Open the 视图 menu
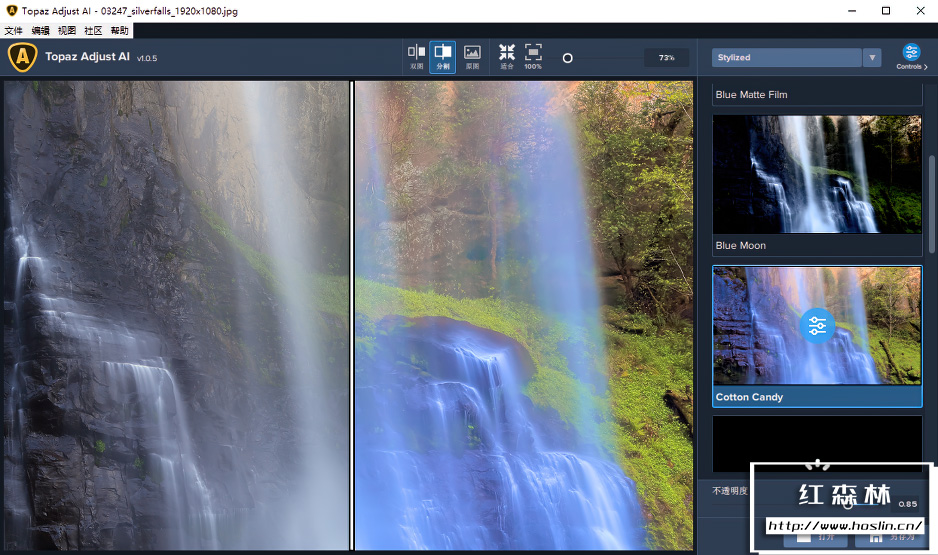 pyautogui.click(x=66, y=31)
